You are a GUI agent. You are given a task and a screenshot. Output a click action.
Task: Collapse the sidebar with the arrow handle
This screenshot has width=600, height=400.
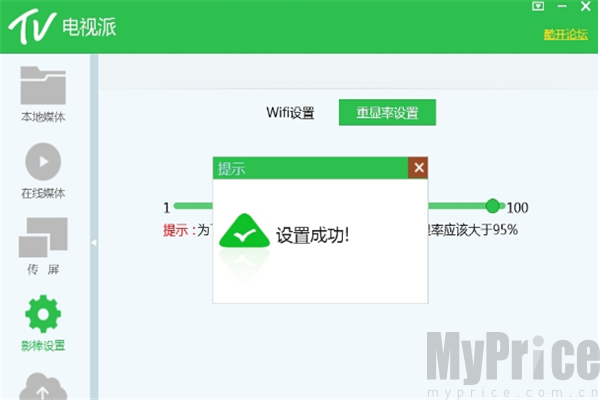point(94,242)
